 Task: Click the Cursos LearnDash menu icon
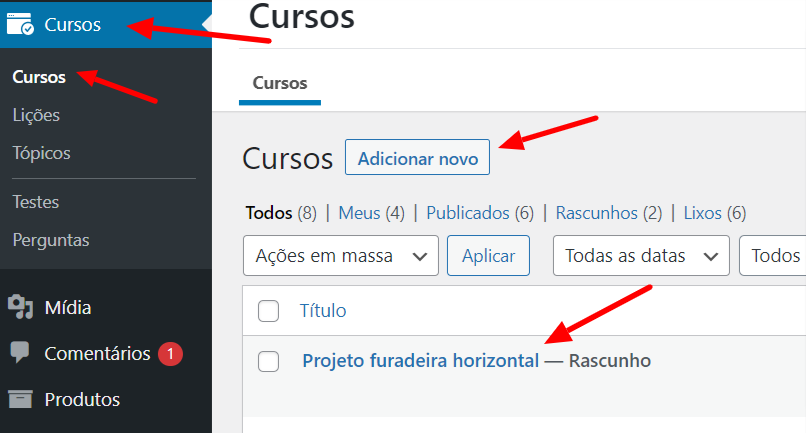tap(21, 24)
